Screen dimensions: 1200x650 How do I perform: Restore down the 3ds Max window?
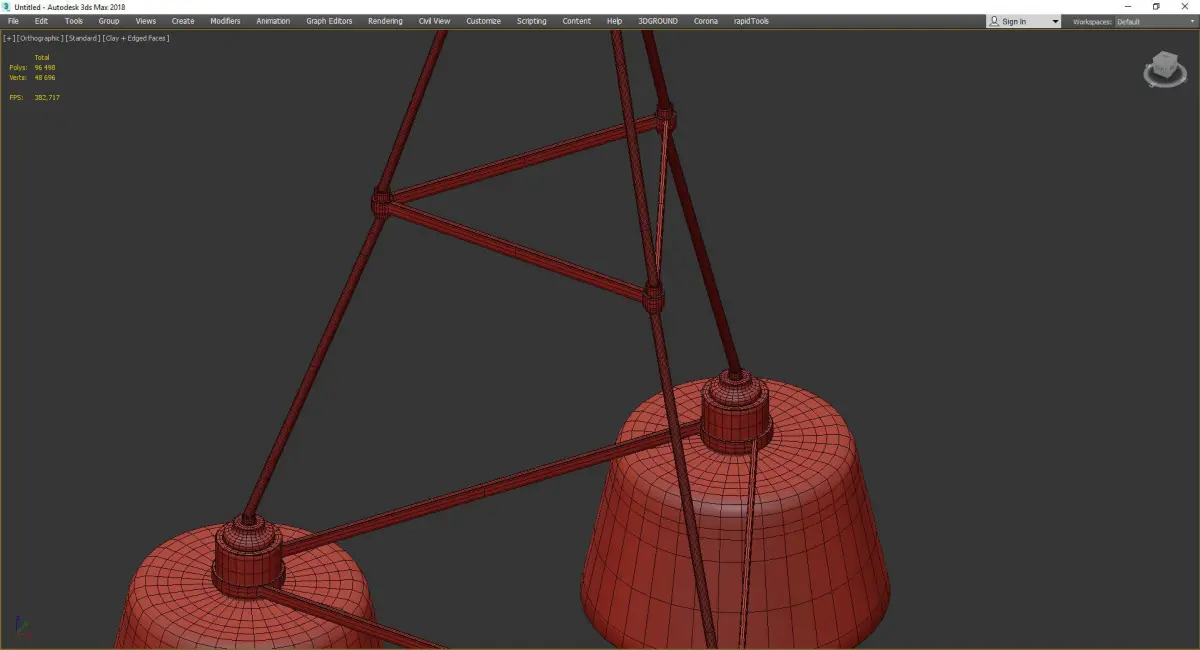point(1156,7)
